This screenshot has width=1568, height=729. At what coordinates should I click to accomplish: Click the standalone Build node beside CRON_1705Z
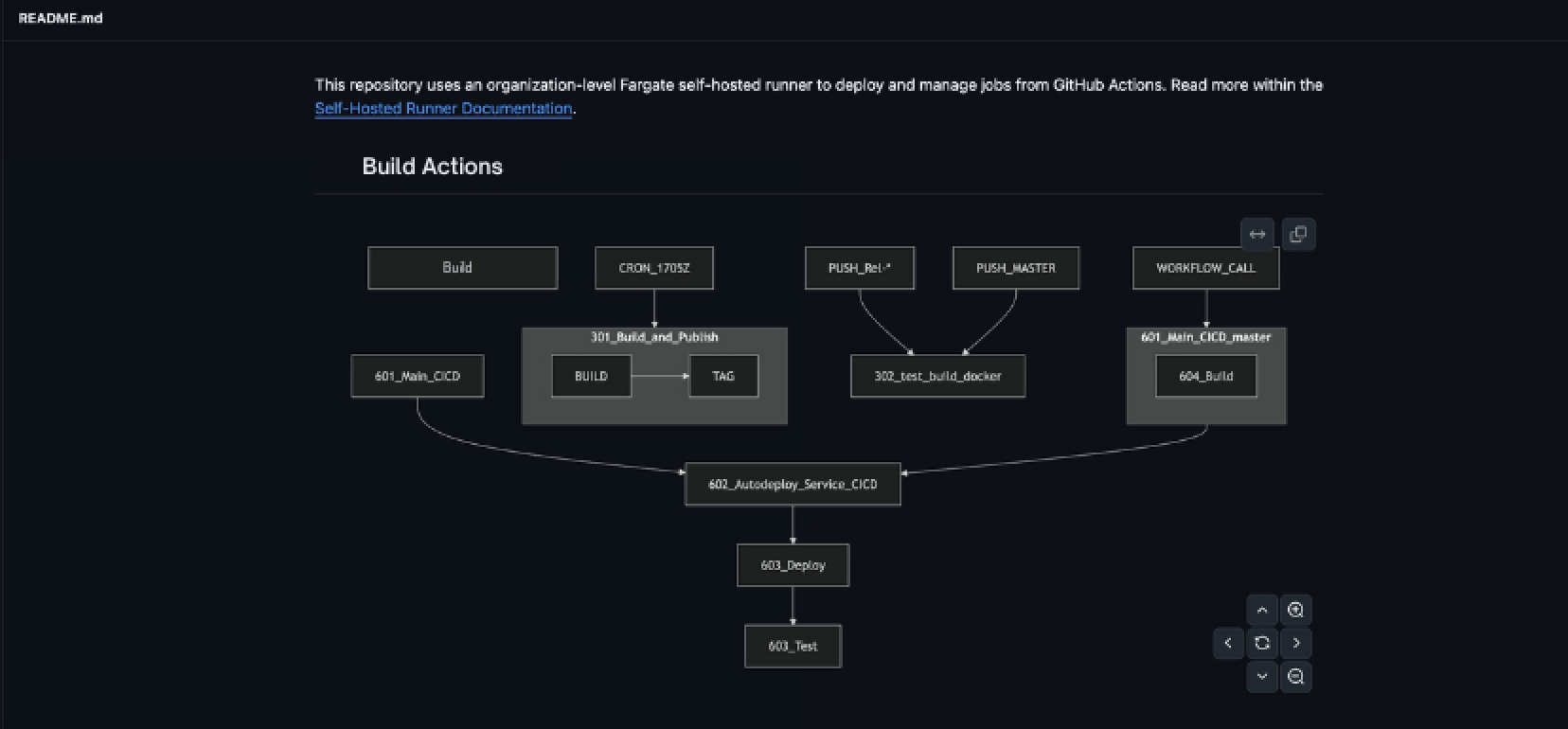point(463,268)
